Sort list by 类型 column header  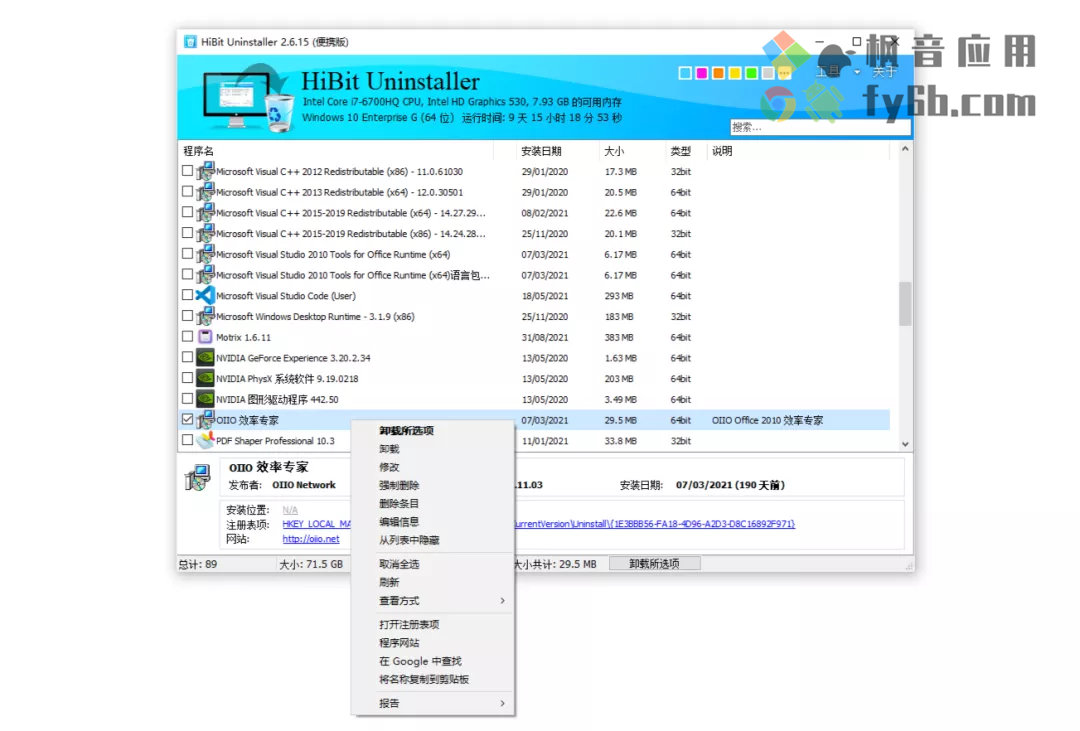coord(681,151)
